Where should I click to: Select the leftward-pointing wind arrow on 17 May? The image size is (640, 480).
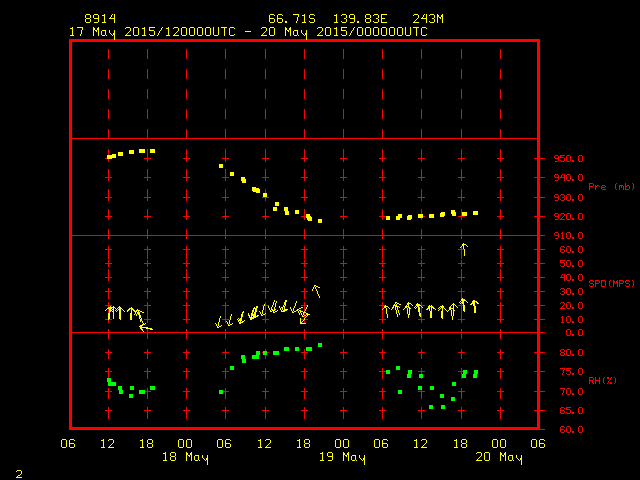click(146, 327)
